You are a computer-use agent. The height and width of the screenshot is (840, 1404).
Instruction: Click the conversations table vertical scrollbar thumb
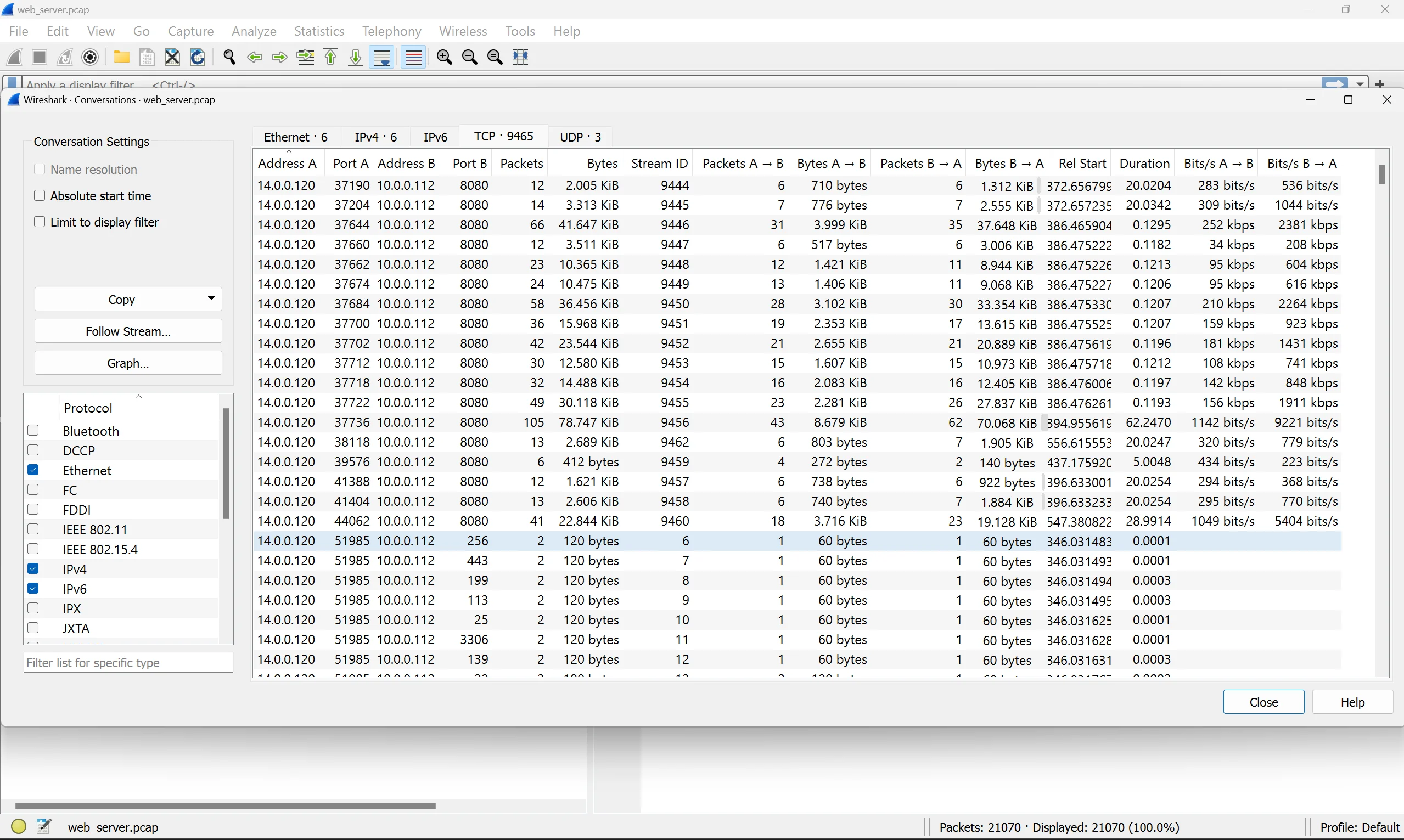coord(1381,174)
